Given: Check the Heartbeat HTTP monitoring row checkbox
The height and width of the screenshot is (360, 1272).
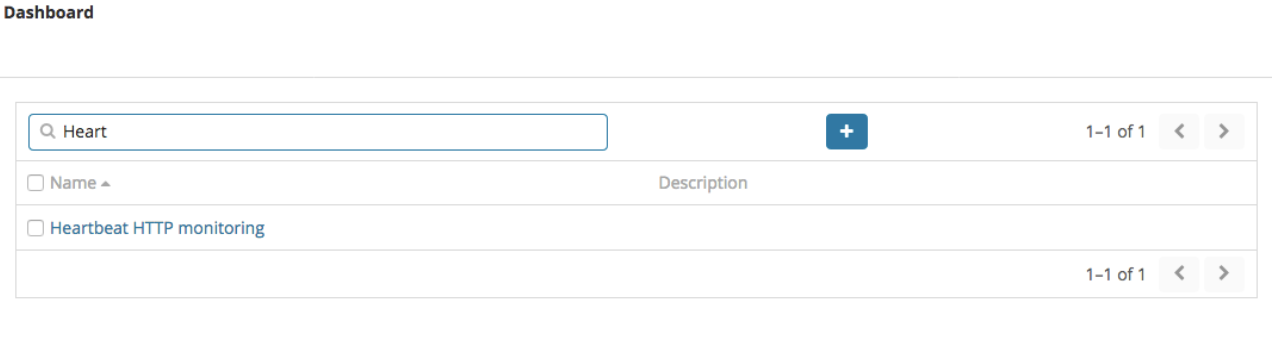Looking at the screenshot, I should coord(36,228).
